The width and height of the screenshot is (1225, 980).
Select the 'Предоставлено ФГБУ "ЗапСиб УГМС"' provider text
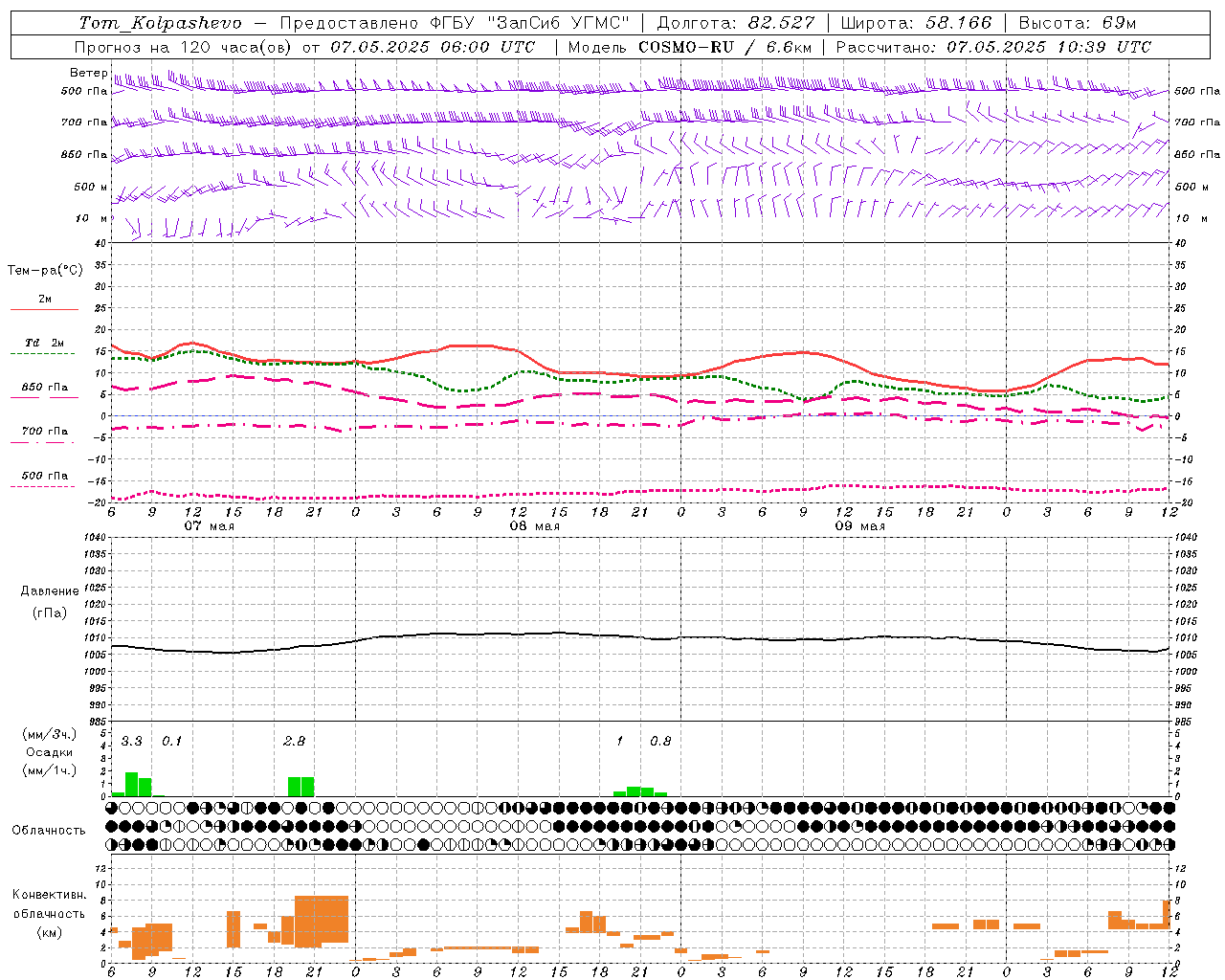point(456,23)
